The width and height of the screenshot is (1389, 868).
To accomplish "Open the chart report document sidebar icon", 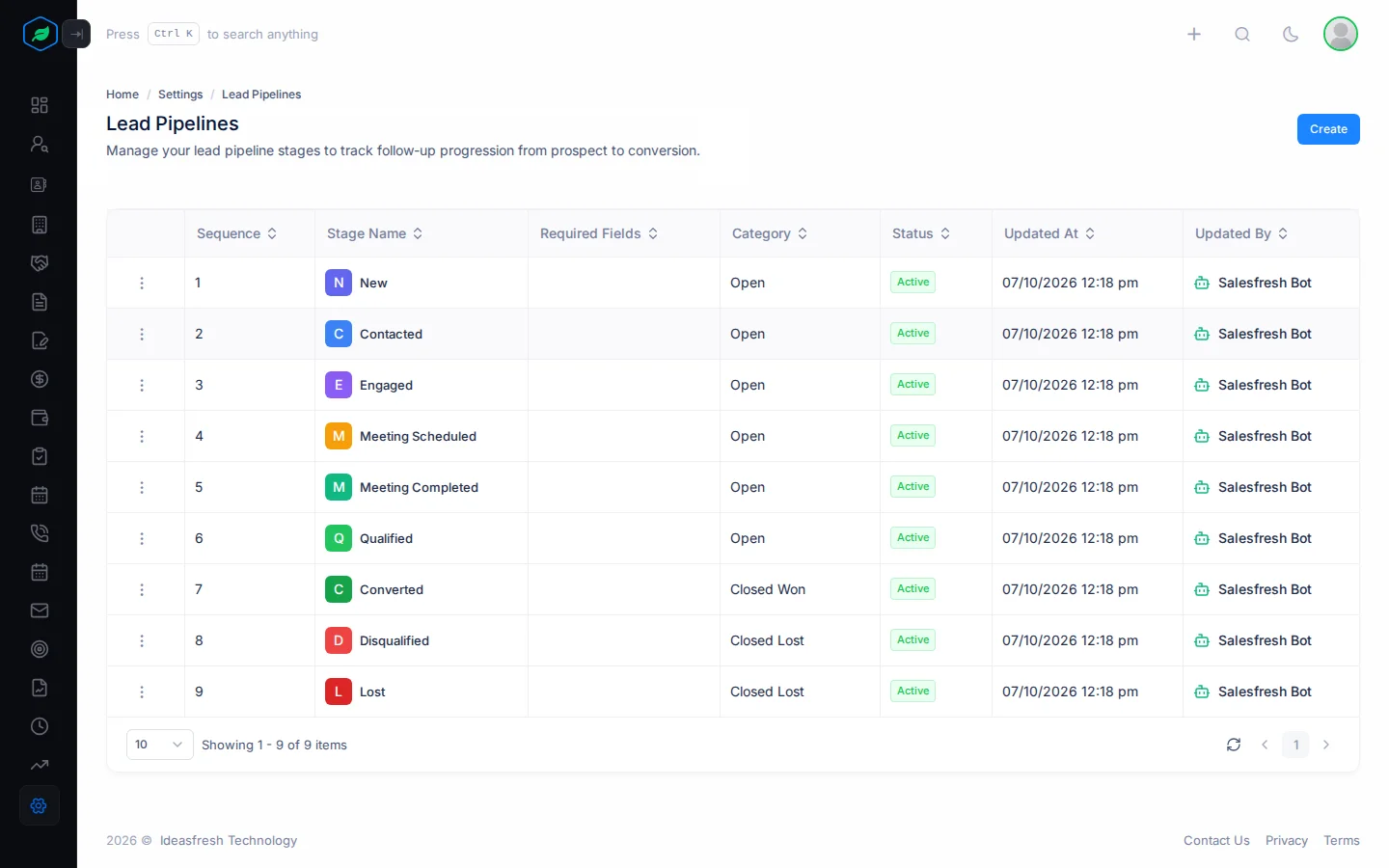I will coord(40,688).
